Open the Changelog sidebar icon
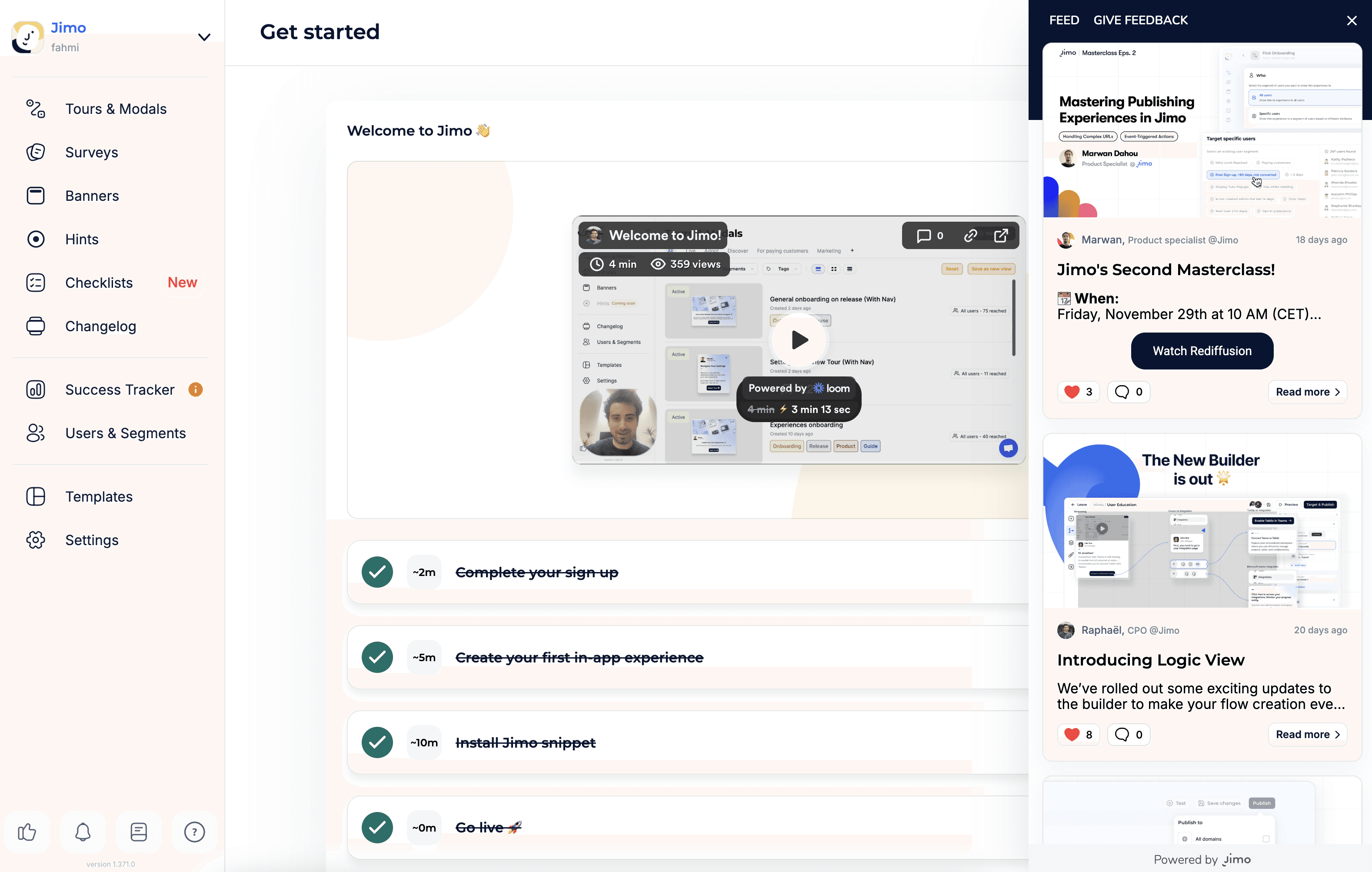This screenshot has width=1372, height=872. pos(35,326)
